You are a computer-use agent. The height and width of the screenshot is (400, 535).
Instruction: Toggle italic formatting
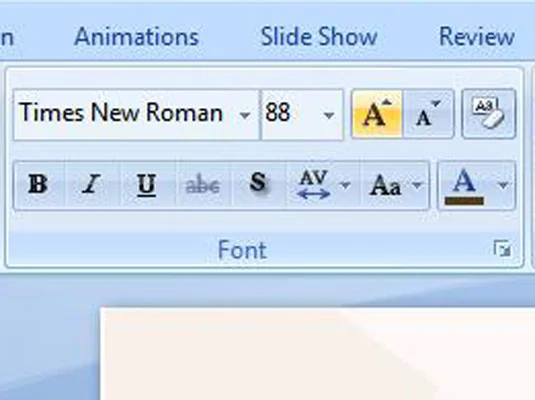click(92, 185)
